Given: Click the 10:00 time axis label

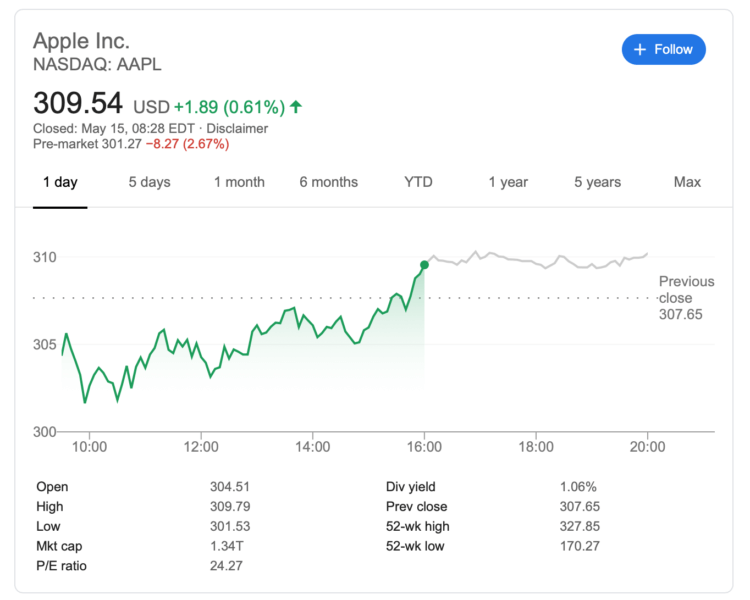Looking at the screenshot, I should click(89, 447).
